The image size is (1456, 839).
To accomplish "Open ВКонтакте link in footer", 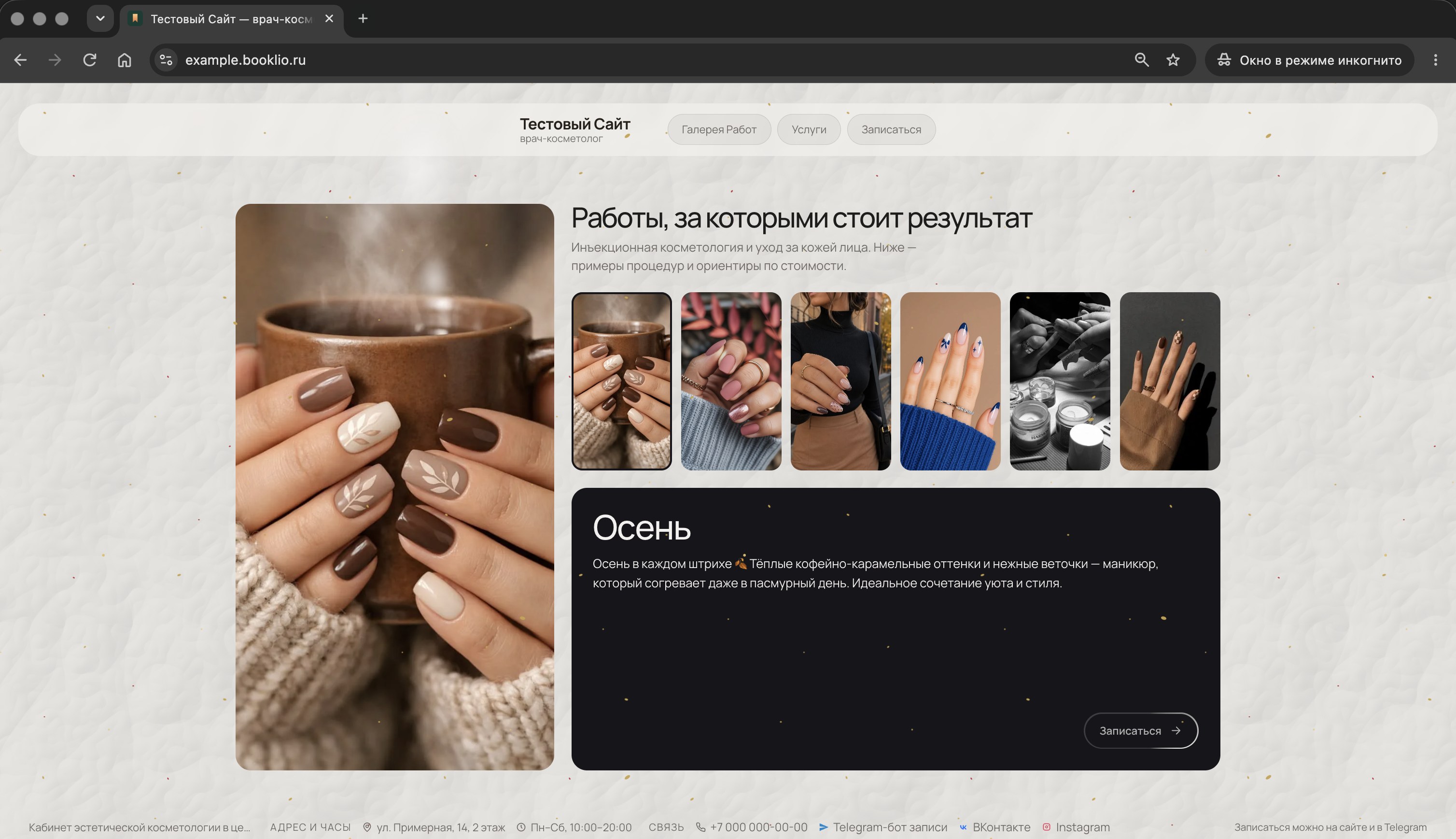I will pos(1002,827).
